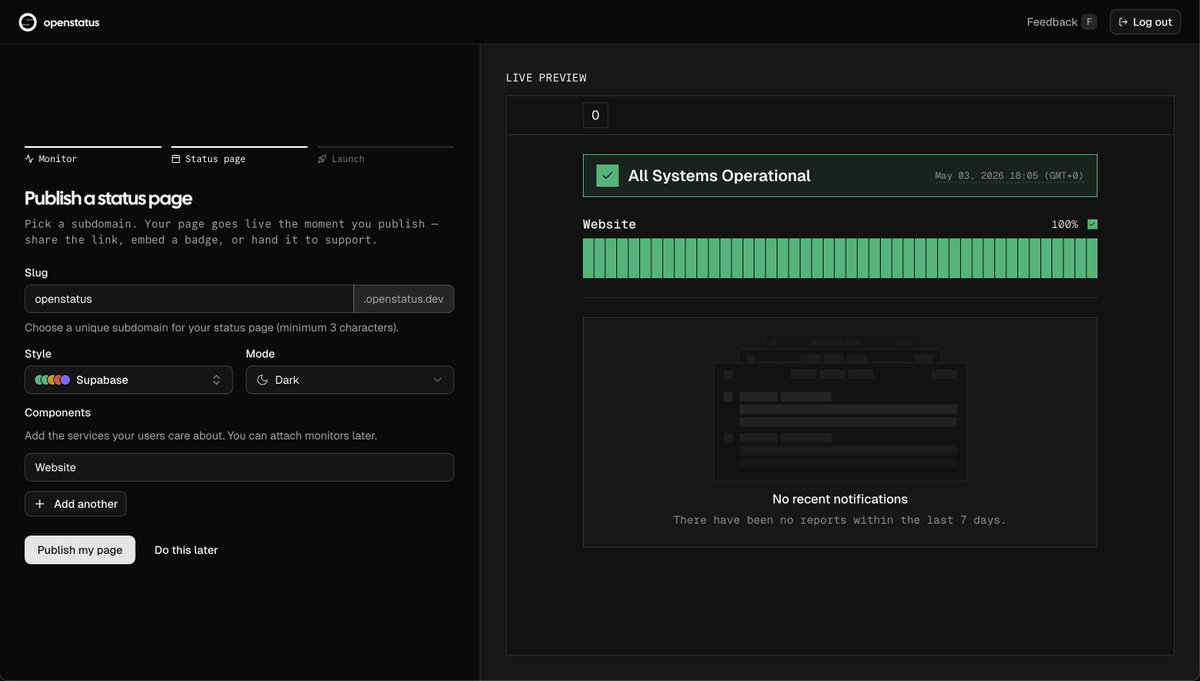Screen dimensions: 1200x681
Task: Click the Mode dropdown chevron arrow
Action: 437,380
